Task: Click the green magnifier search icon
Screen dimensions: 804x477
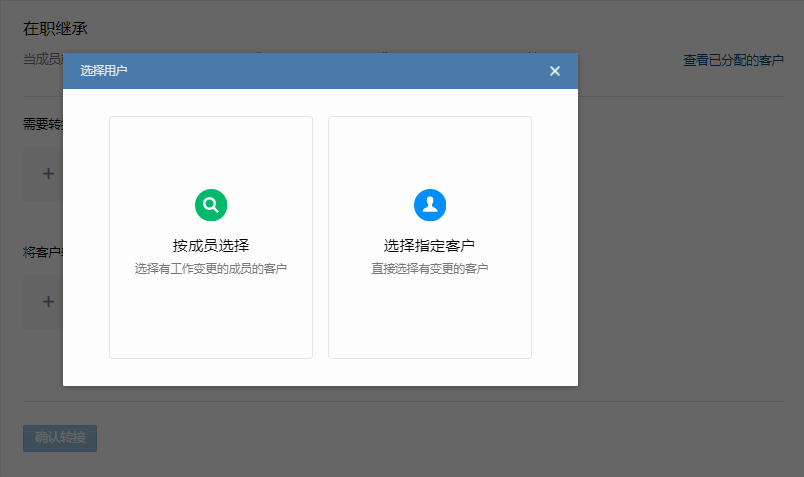Action: click(210, 205)
